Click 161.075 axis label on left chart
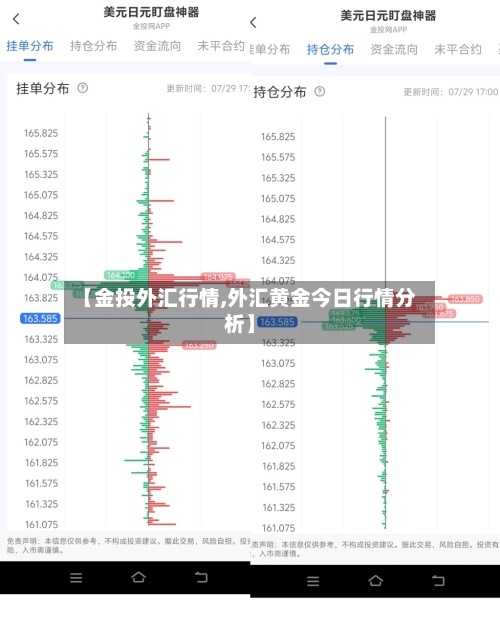500x625 pixels. tap(41, 524)
